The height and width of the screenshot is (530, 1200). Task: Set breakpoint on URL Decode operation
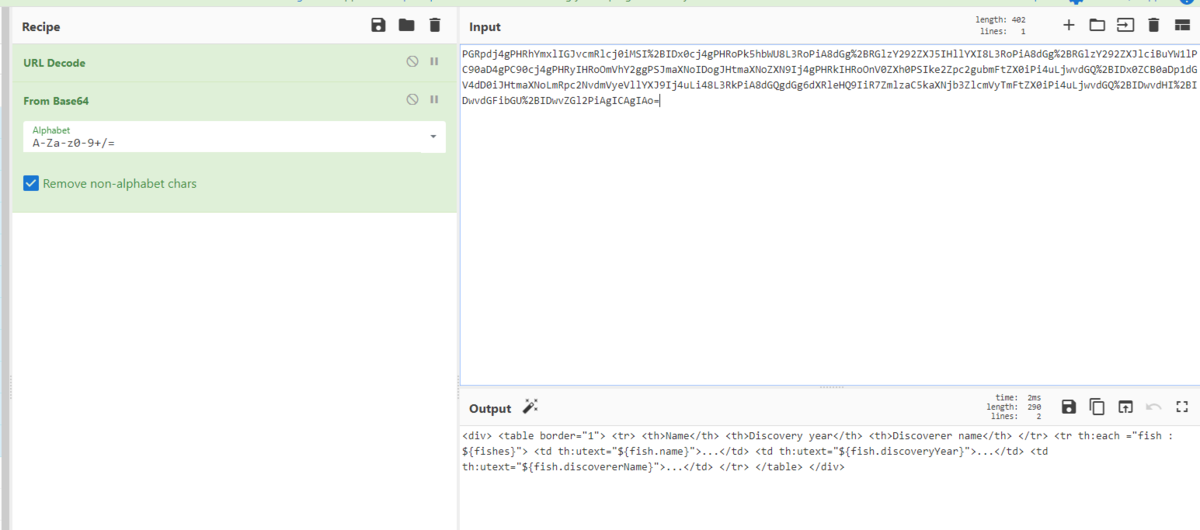[434, 62]
